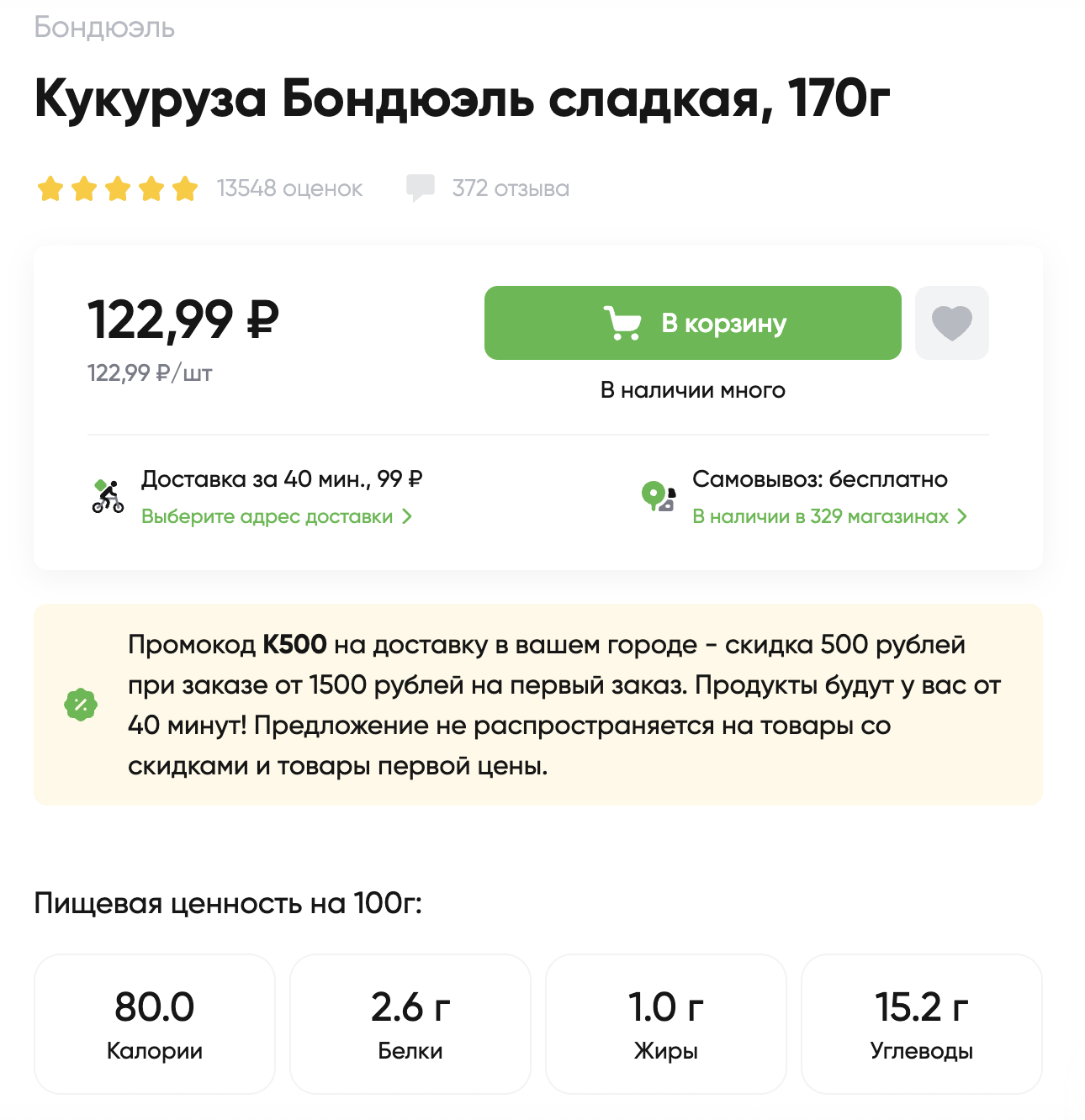Open the 13548 оценок ratings
1085x1120 pixels.
click(x=289, y=188)
